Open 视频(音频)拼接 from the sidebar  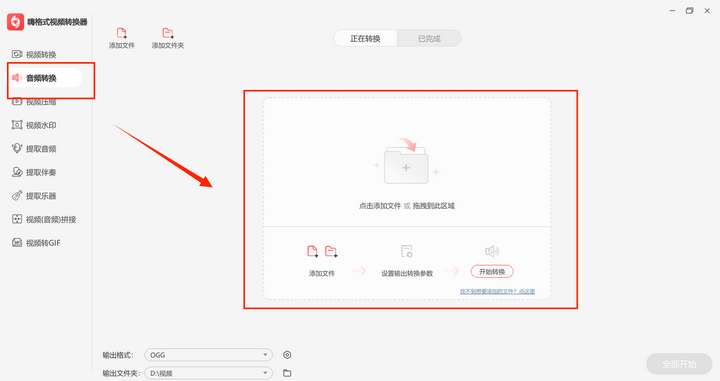pos(44,219)
